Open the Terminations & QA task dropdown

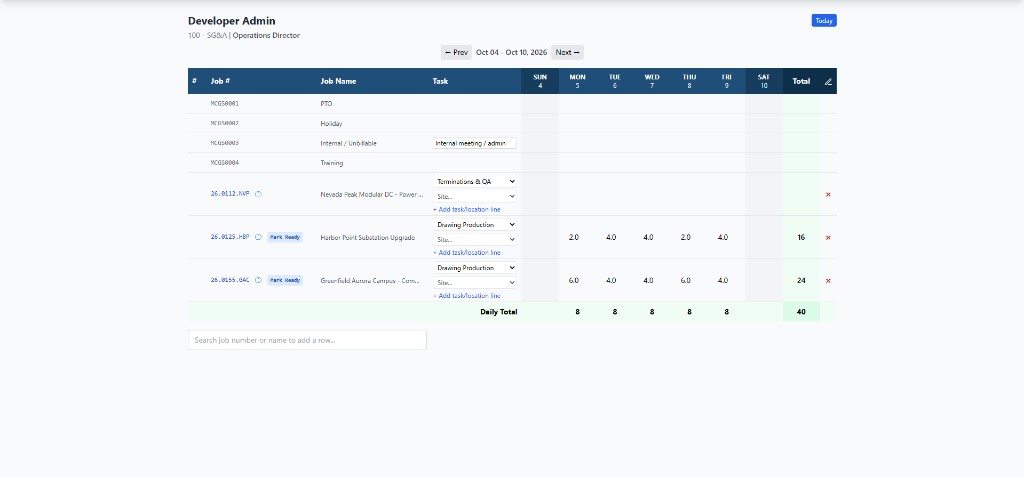[x=474, y=182]
